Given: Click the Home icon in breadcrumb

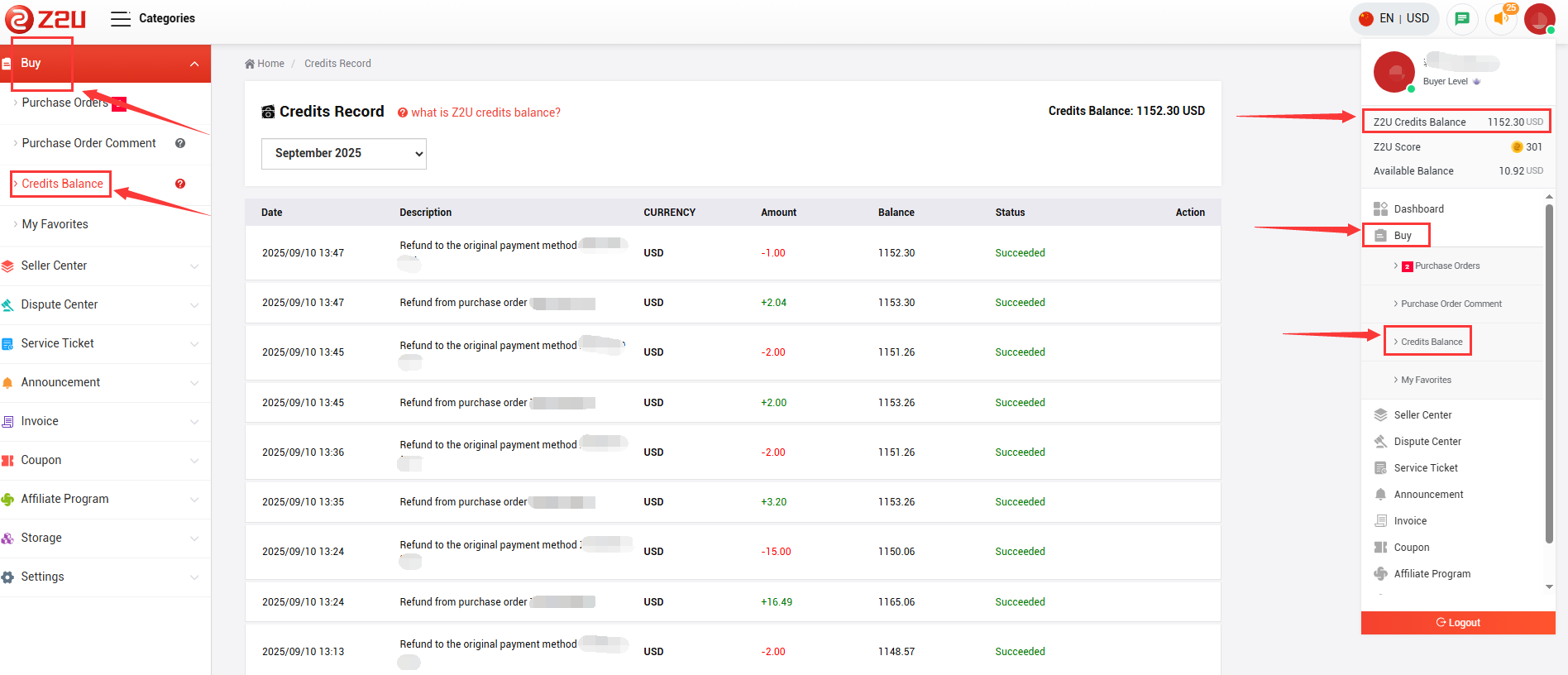Looking at the screenshot, I should 250,64.
